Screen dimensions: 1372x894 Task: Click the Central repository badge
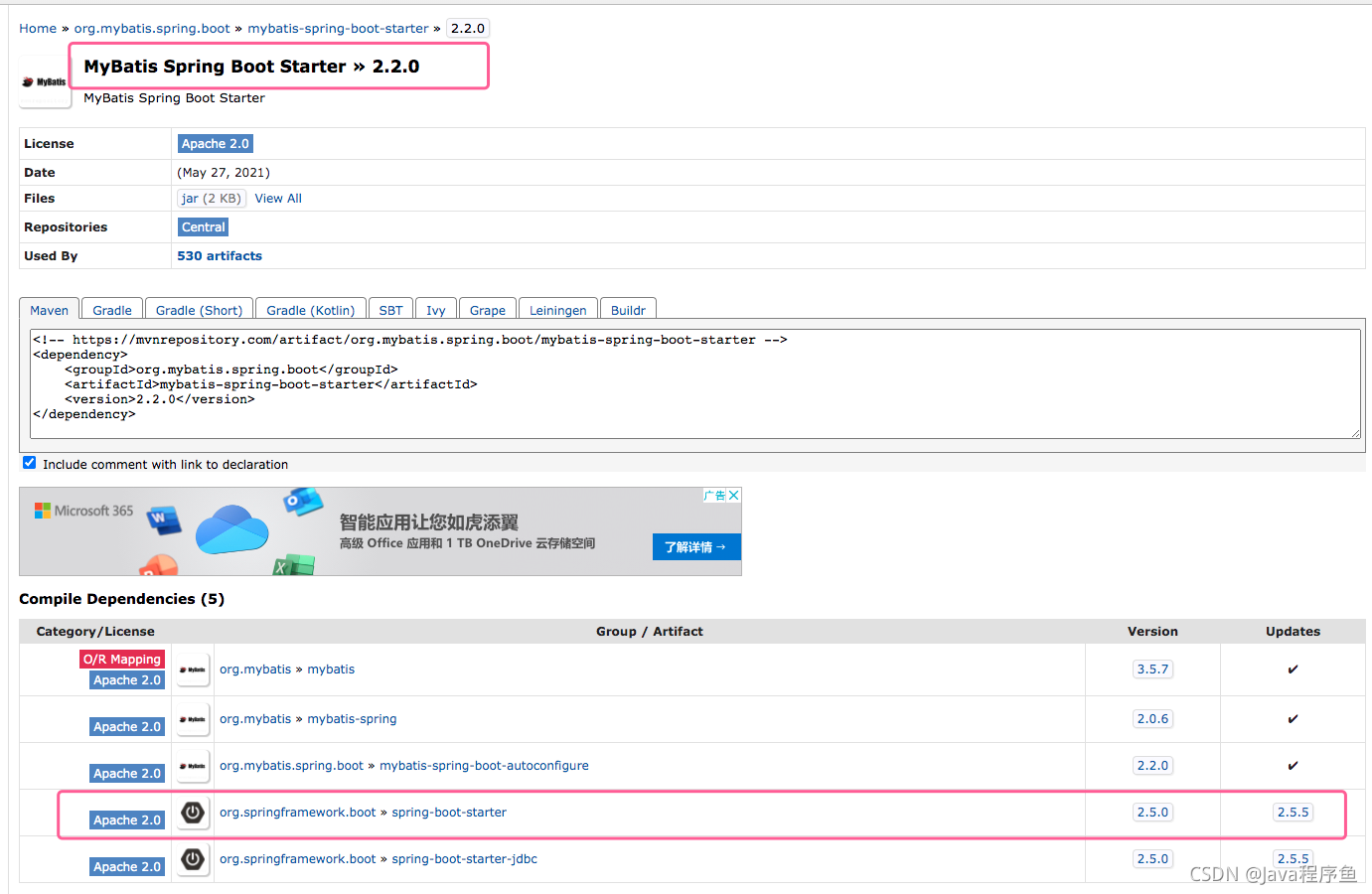point(204,227)
